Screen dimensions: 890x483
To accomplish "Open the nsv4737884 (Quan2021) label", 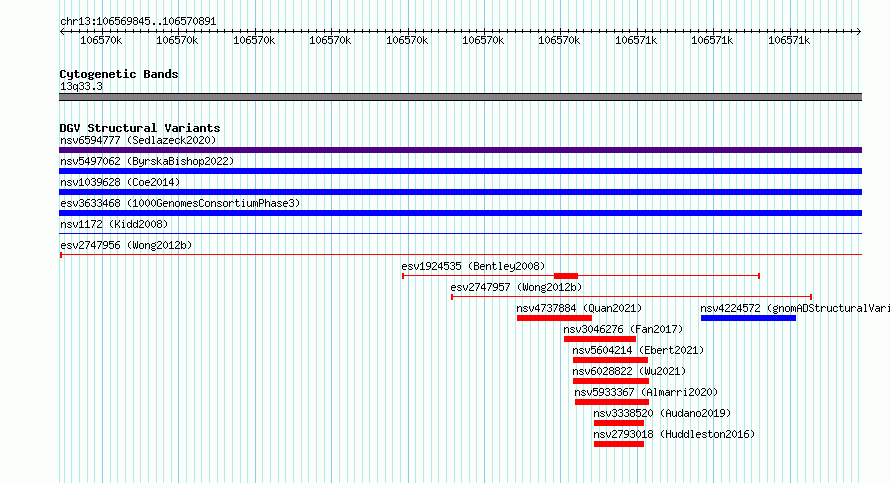I will coord(579,308).
